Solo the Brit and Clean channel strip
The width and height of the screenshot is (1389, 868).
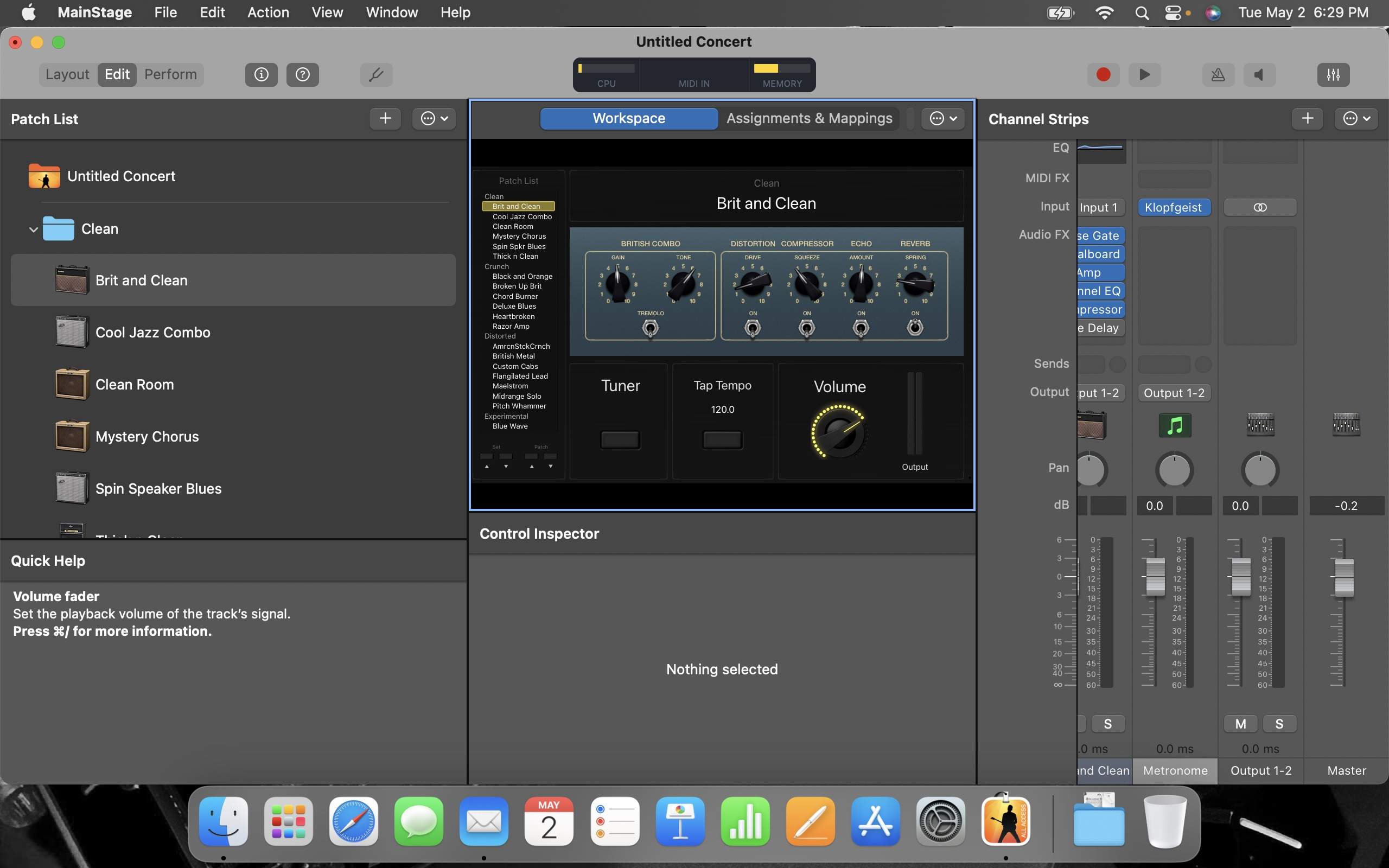coord(1108,724)
